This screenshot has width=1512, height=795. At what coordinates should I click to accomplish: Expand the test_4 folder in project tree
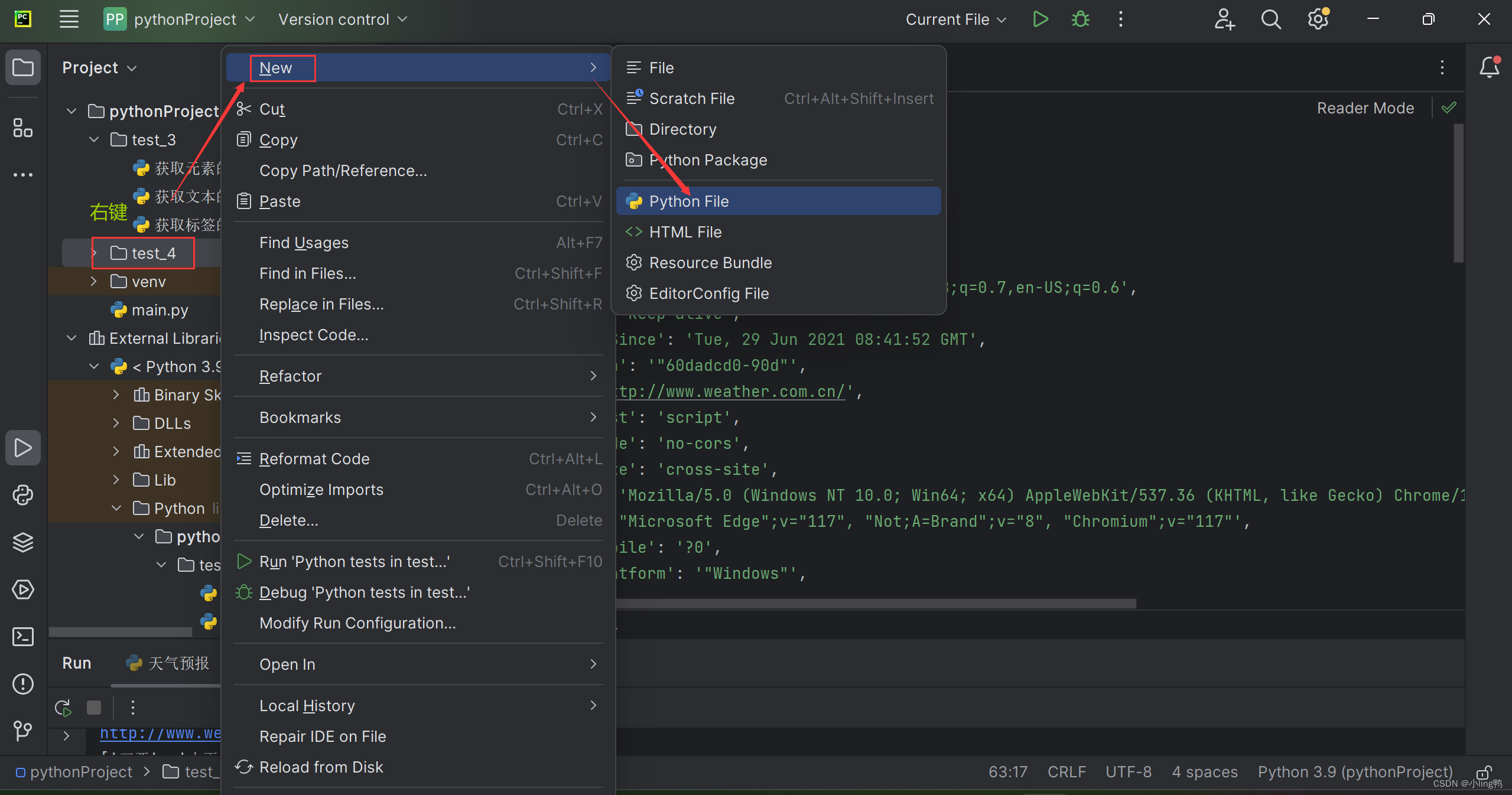pyautogui.click(x=94, y=253)
